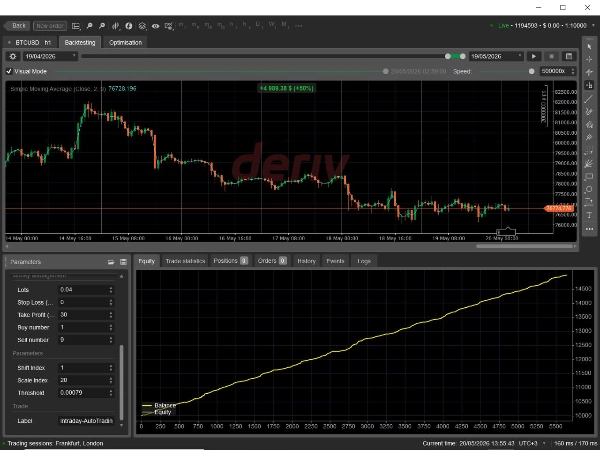Select the trend line drawing tool
The height and width of the screenshot is (450, 600).
(x=589, y=99)
